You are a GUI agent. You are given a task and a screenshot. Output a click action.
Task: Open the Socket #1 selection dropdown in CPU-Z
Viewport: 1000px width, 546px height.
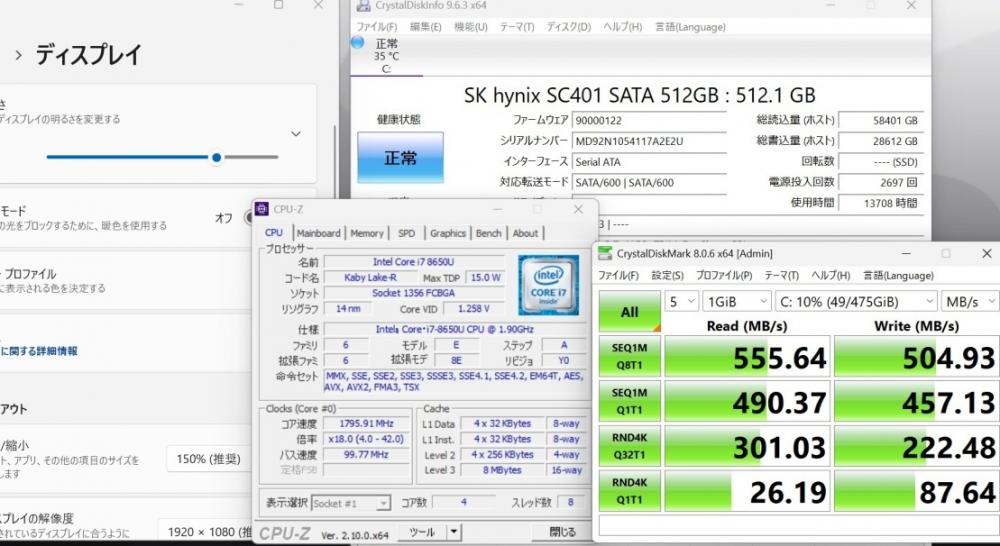point(351,503)
